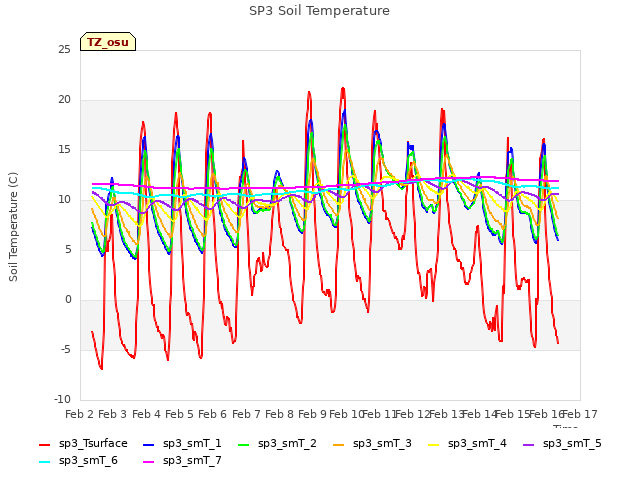Click the Feb 10 x-axis tick label
Viewport: 640px width, 480px height.
pos(346,414)
